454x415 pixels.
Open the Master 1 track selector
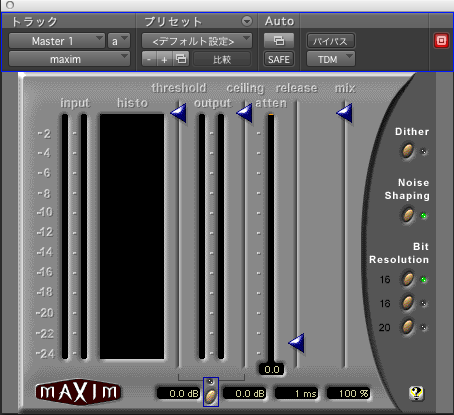pos(57,41)
